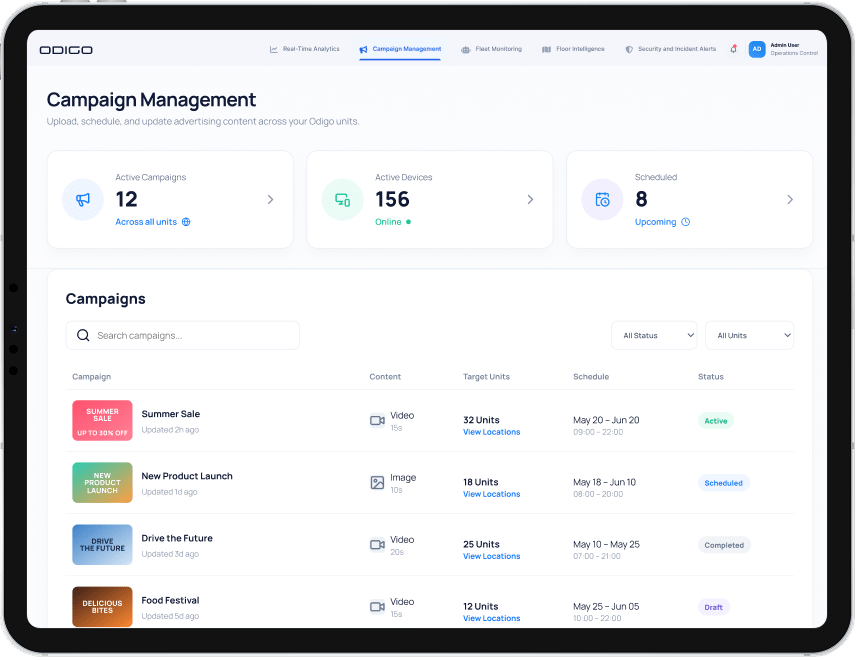This screenshot has width=858, height=660.
Task: Click the Completed status badge
Action: point(724,546)
